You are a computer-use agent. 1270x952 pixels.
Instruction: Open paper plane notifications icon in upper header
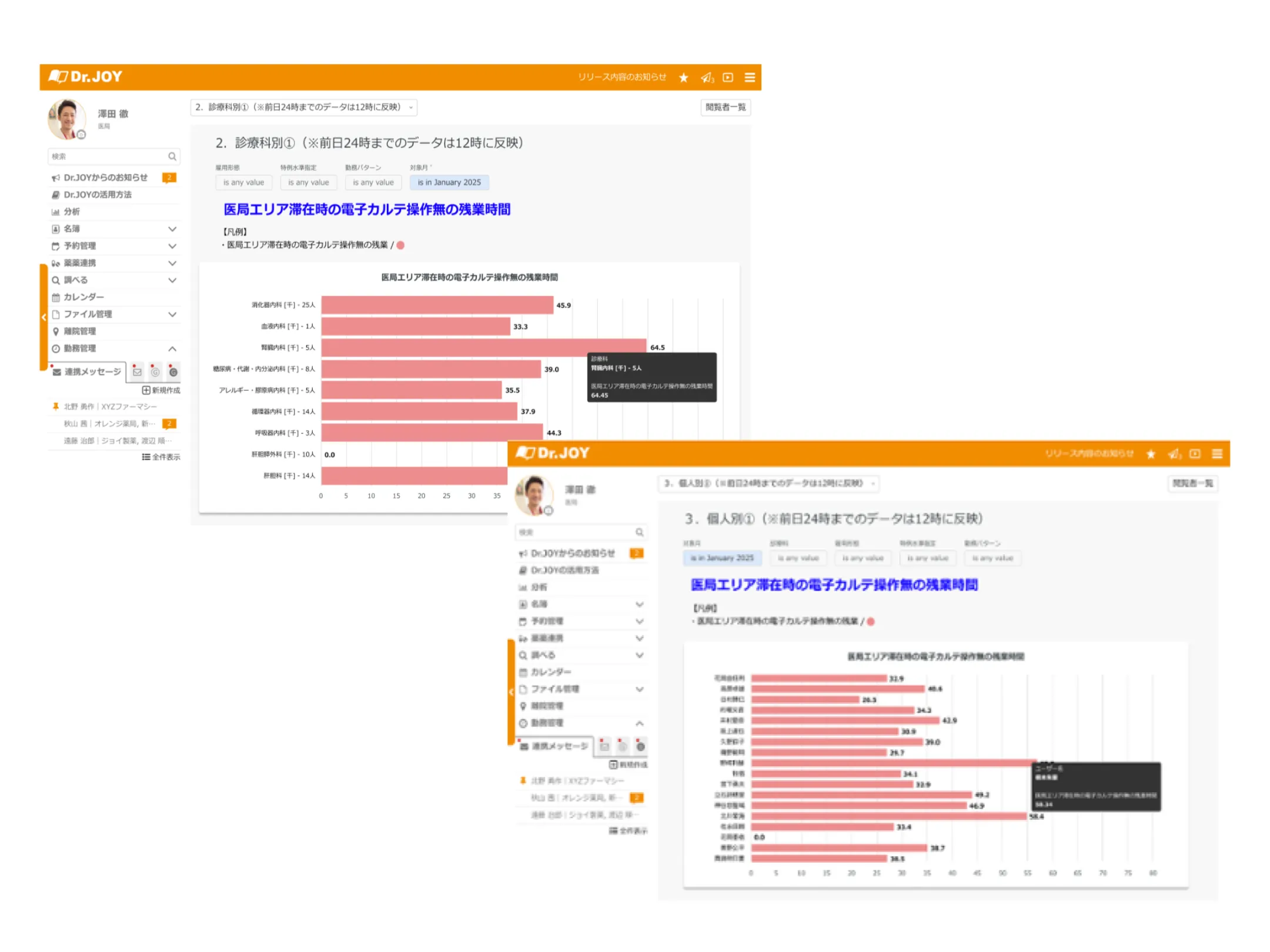tap(707, 78)
